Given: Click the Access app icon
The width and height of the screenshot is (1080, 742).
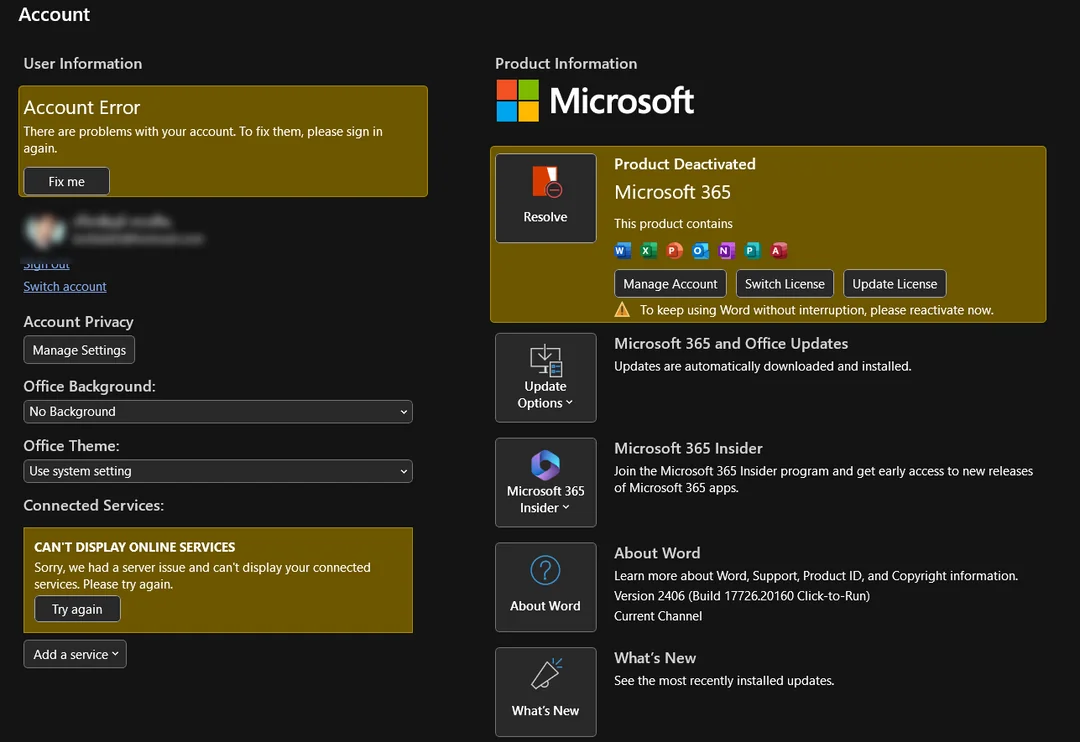Looking at the screenshot, I should point(778,251).
